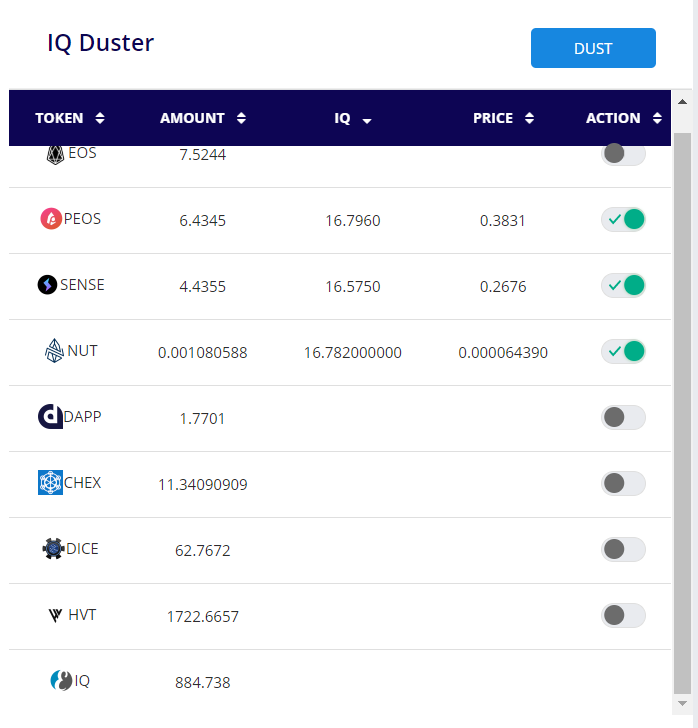Screen dimensions: 698x728
Task: Click the scrollbar down arrow
Action: click(682, 703)
